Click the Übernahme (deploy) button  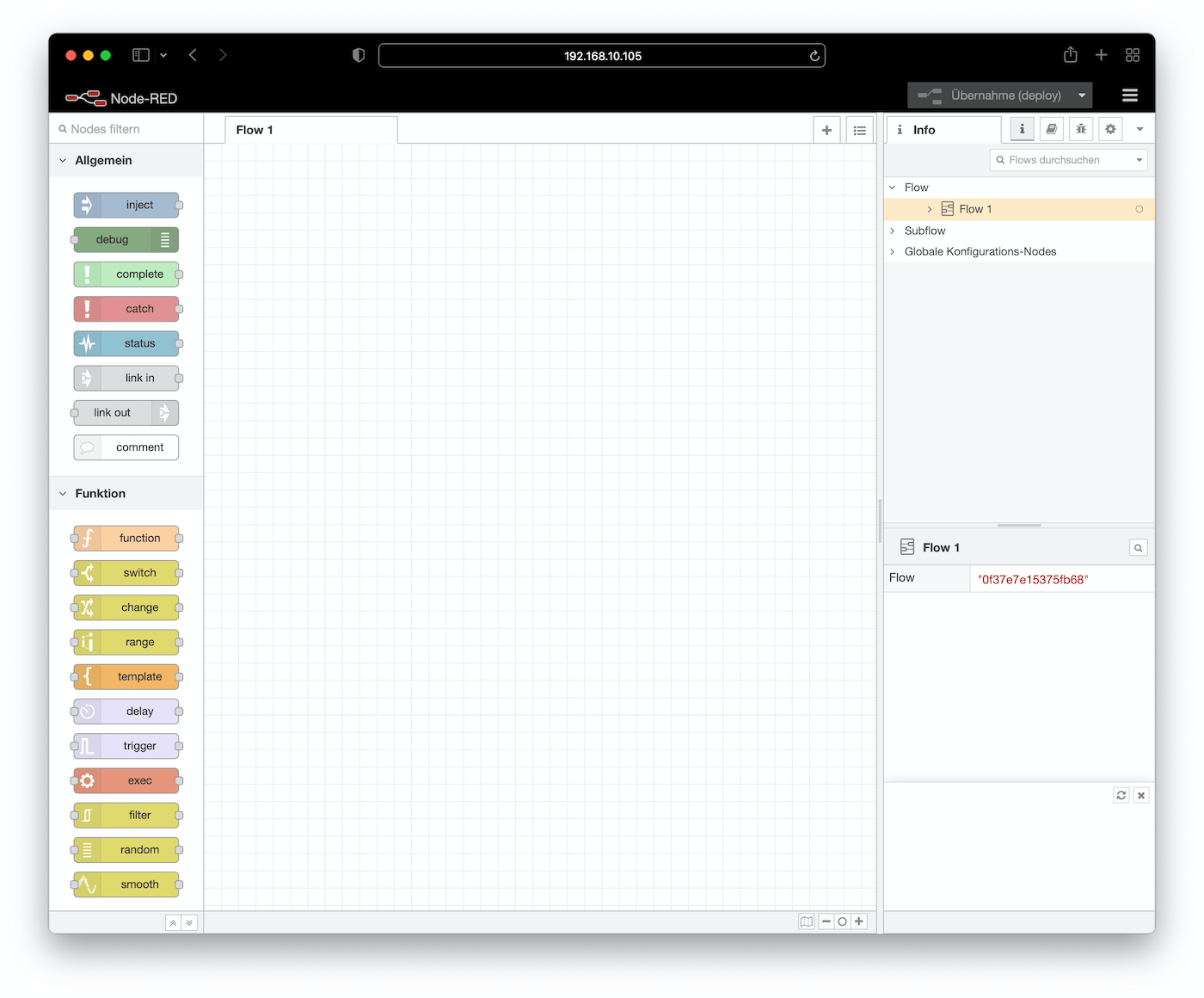click(x=990, y=95)
